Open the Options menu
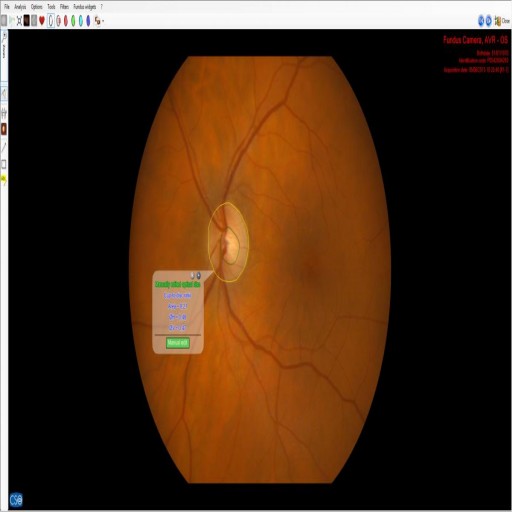The image size is (512, 512). pos(36,7)
